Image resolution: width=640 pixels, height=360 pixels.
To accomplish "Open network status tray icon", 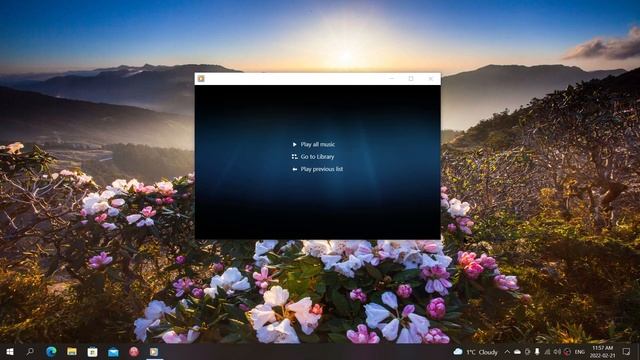I will pos(547,352).
